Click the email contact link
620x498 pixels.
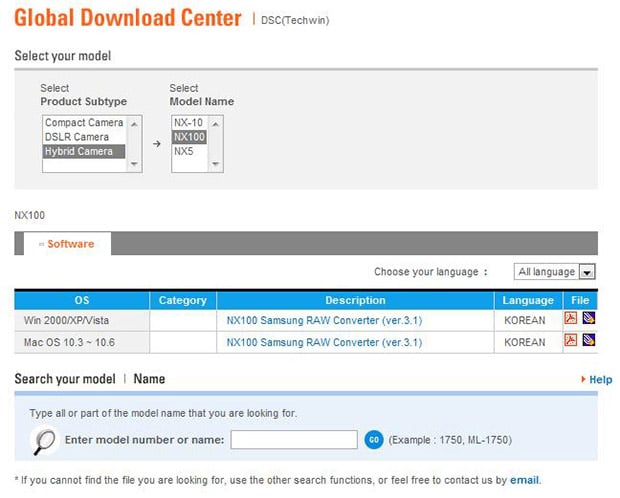524,480
